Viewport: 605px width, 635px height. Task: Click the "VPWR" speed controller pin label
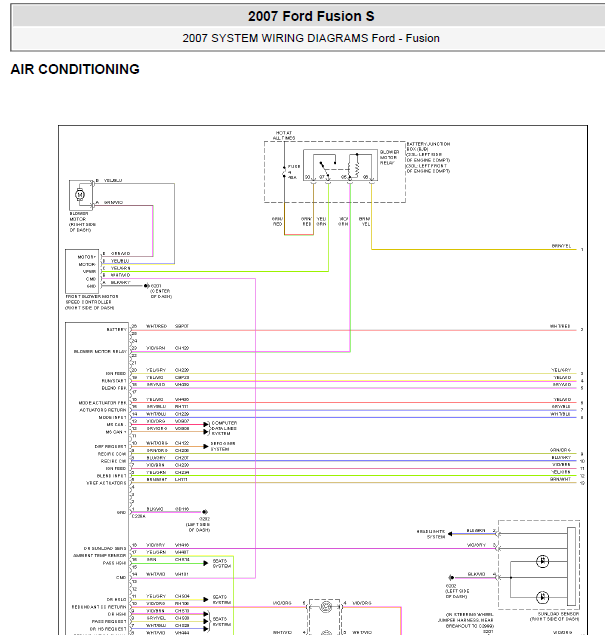(90, 271)
